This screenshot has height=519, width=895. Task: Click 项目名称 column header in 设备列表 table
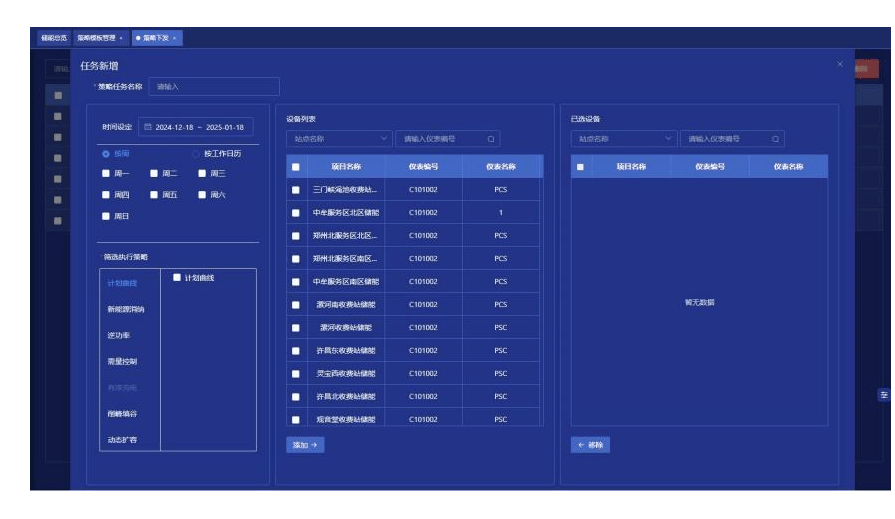346,167
